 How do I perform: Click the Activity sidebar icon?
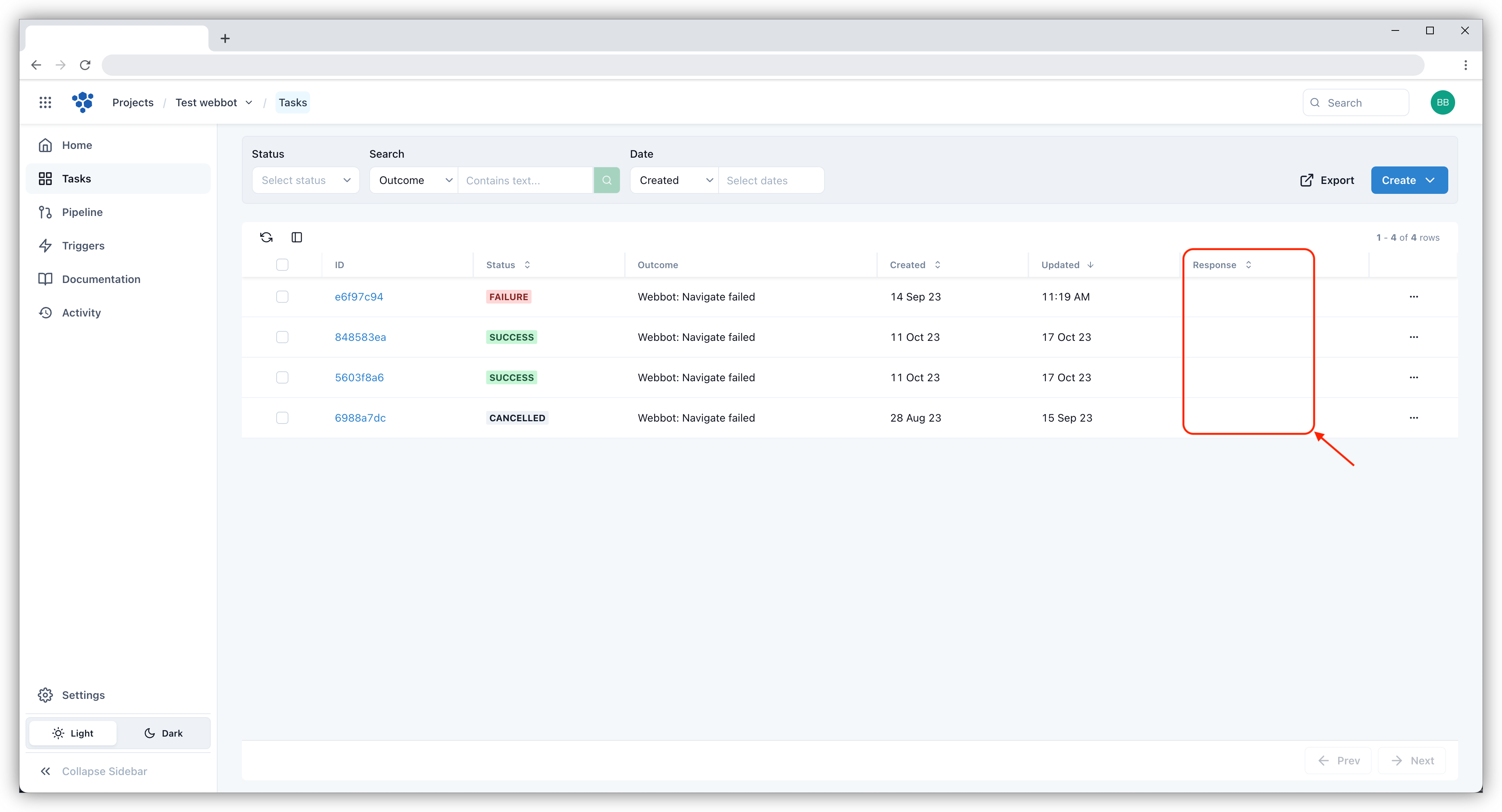46,312
